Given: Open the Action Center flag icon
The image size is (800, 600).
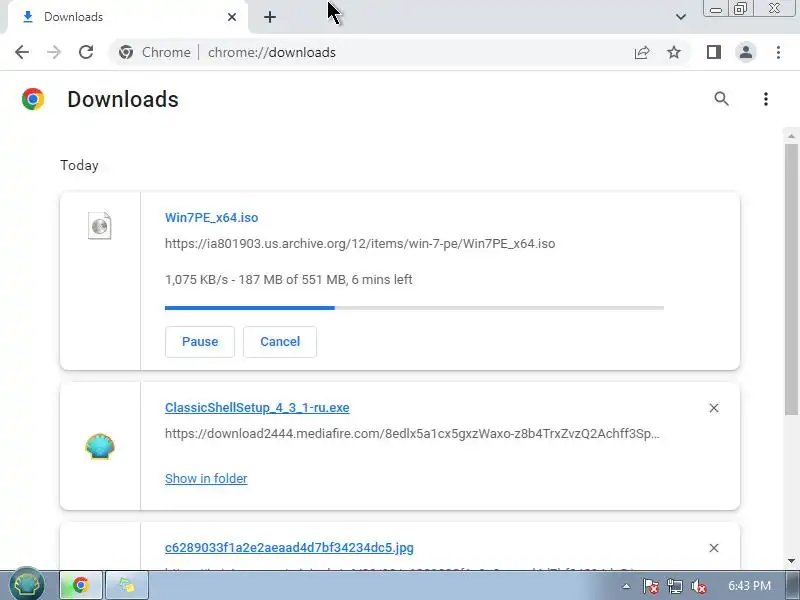Looking at the screenshot, I should 650,586.
